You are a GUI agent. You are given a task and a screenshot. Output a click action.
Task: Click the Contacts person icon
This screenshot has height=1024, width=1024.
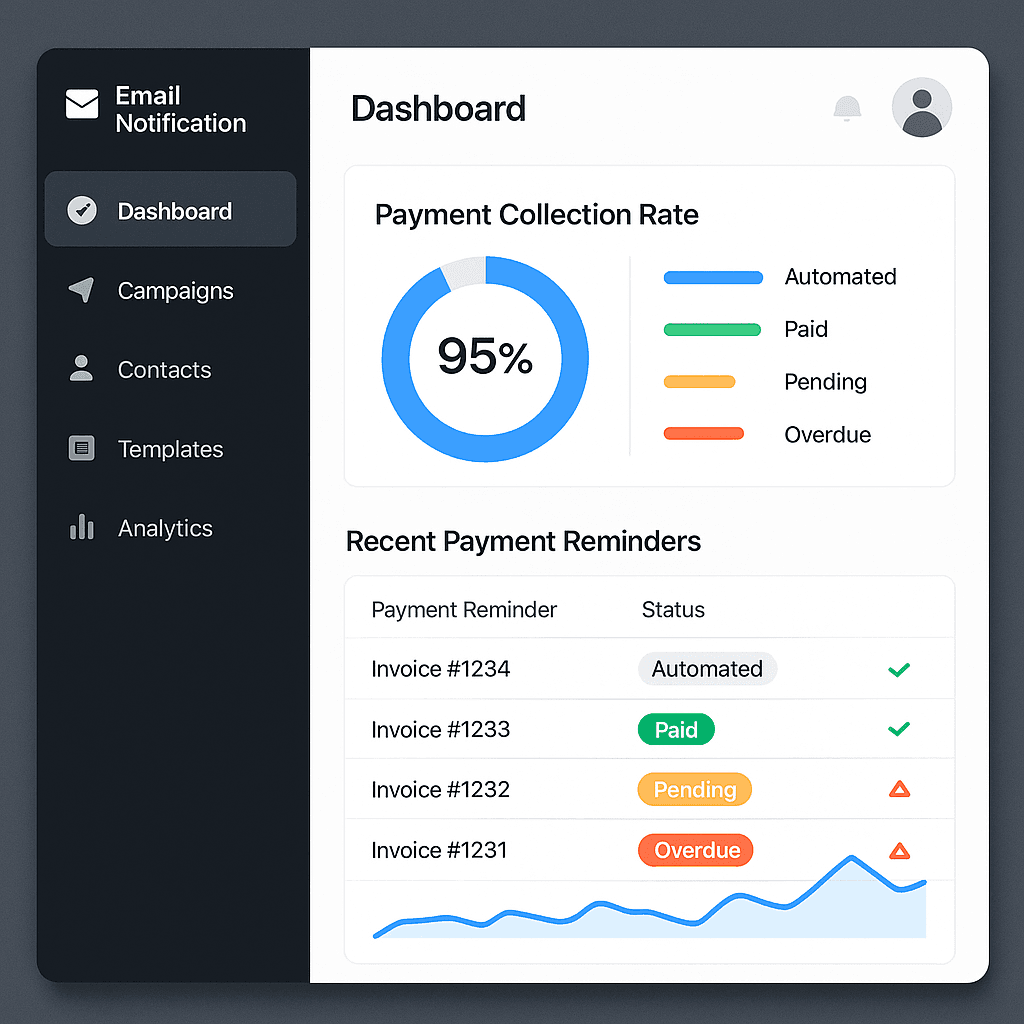pos(80,369)
